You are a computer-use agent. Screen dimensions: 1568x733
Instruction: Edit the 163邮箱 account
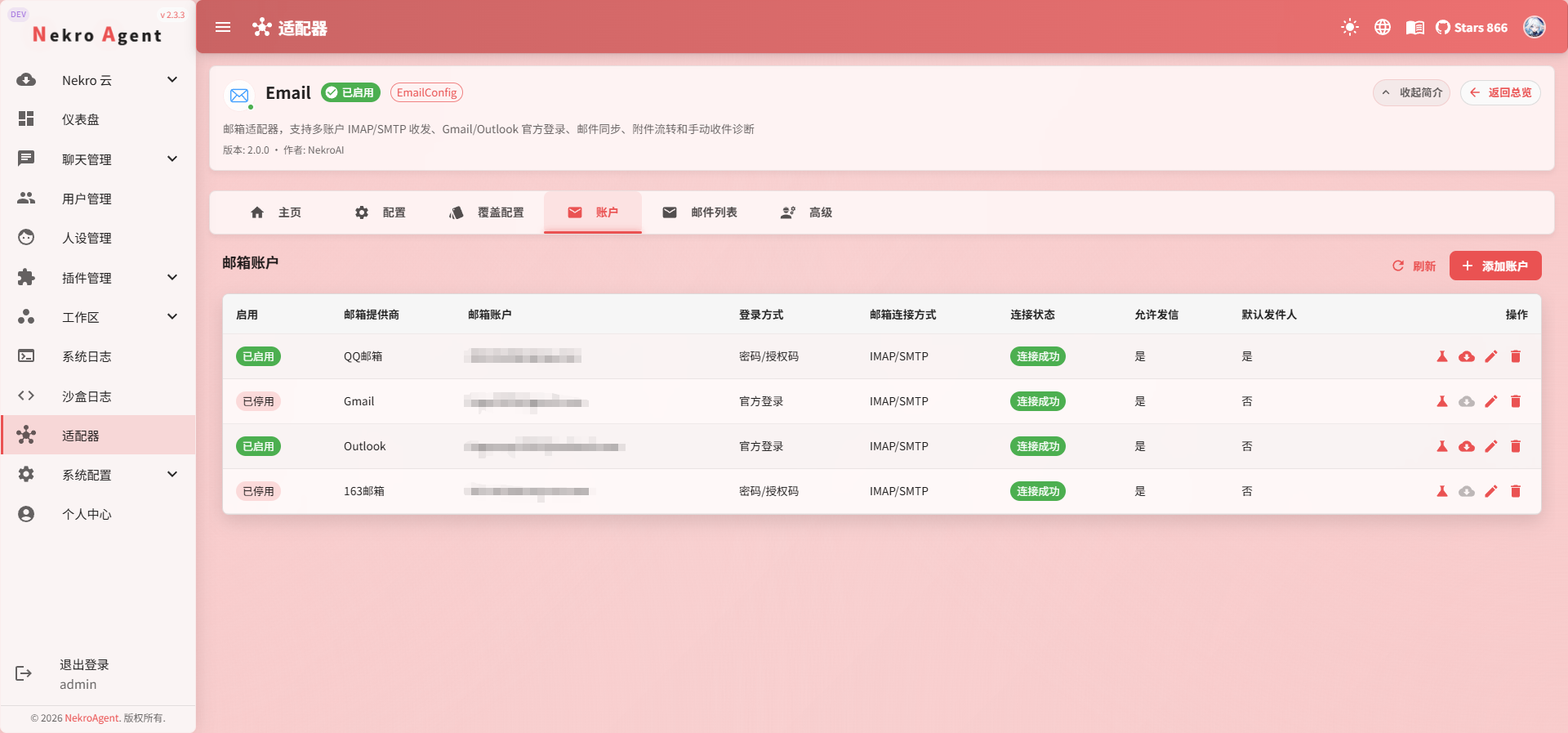click(1491, 491)
